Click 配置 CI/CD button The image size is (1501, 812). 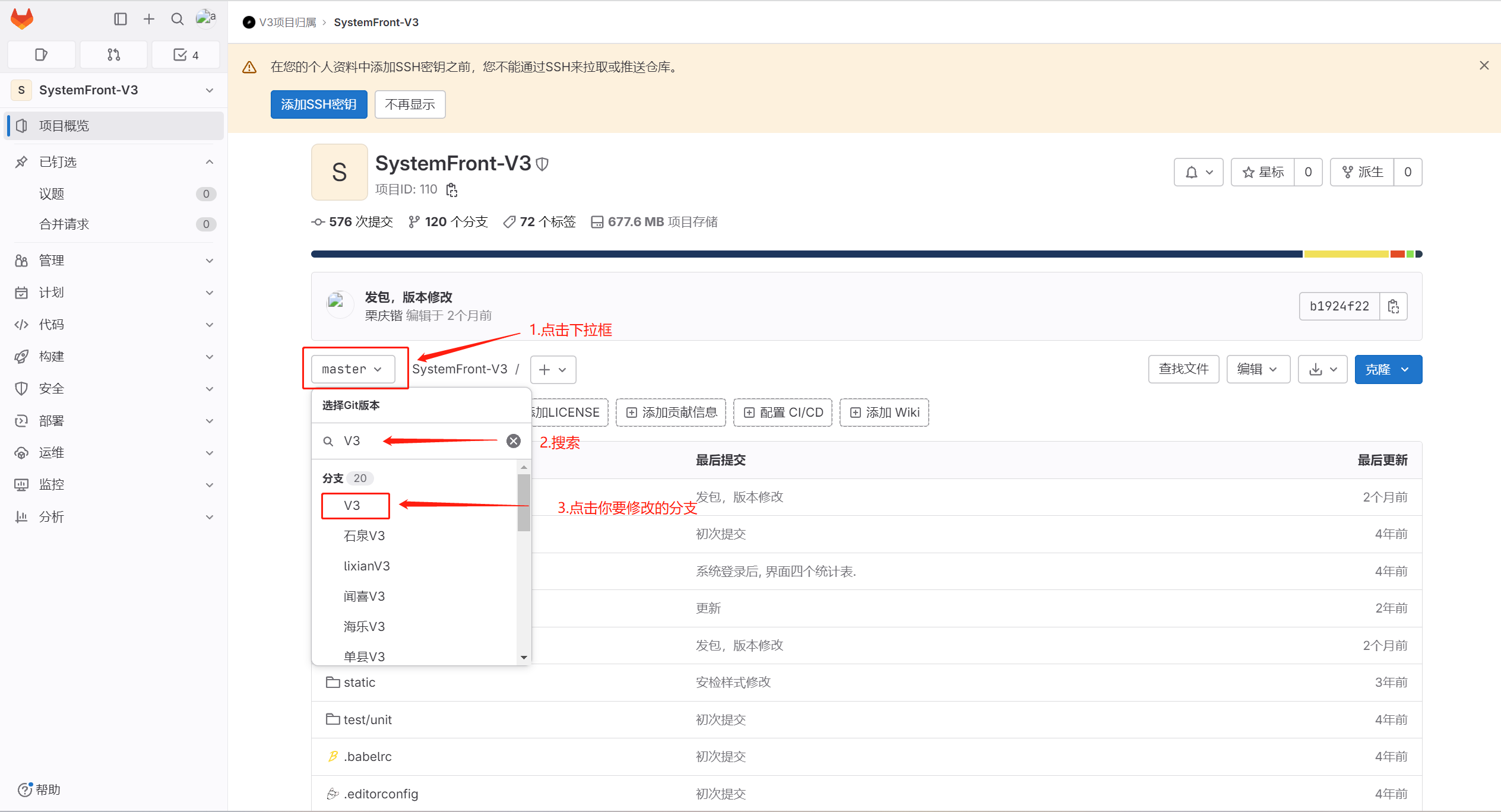pyautogui.click(x=783, y=413)
